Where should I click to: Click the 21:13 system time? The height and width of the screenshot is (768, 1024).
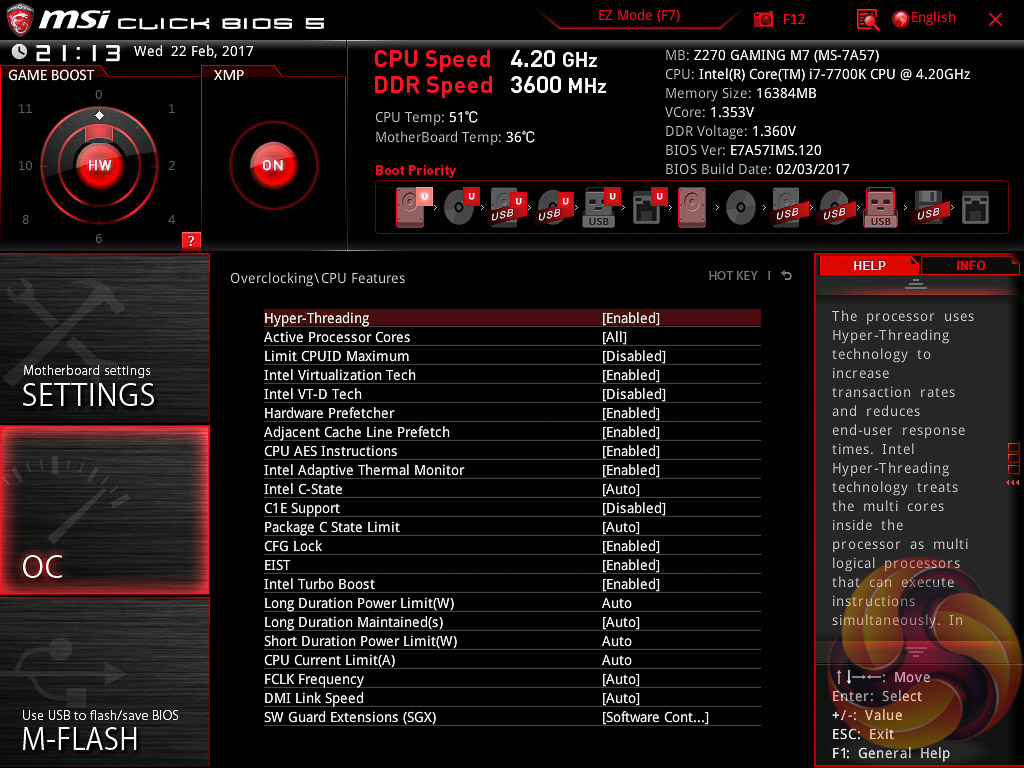[78, 52]
